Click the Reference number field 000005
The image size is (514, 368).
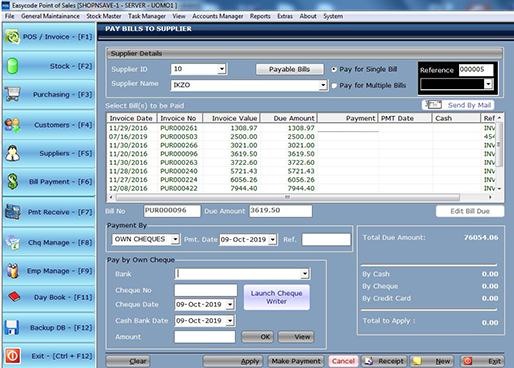[x=476, y=70]
